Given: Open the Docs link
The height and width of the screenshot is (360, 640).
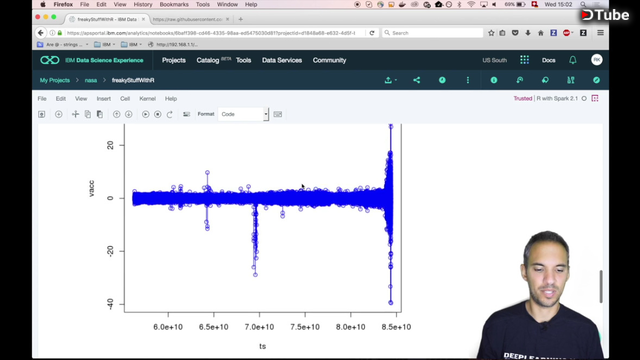Looking at the screenshot, I should tap(549, 60).
